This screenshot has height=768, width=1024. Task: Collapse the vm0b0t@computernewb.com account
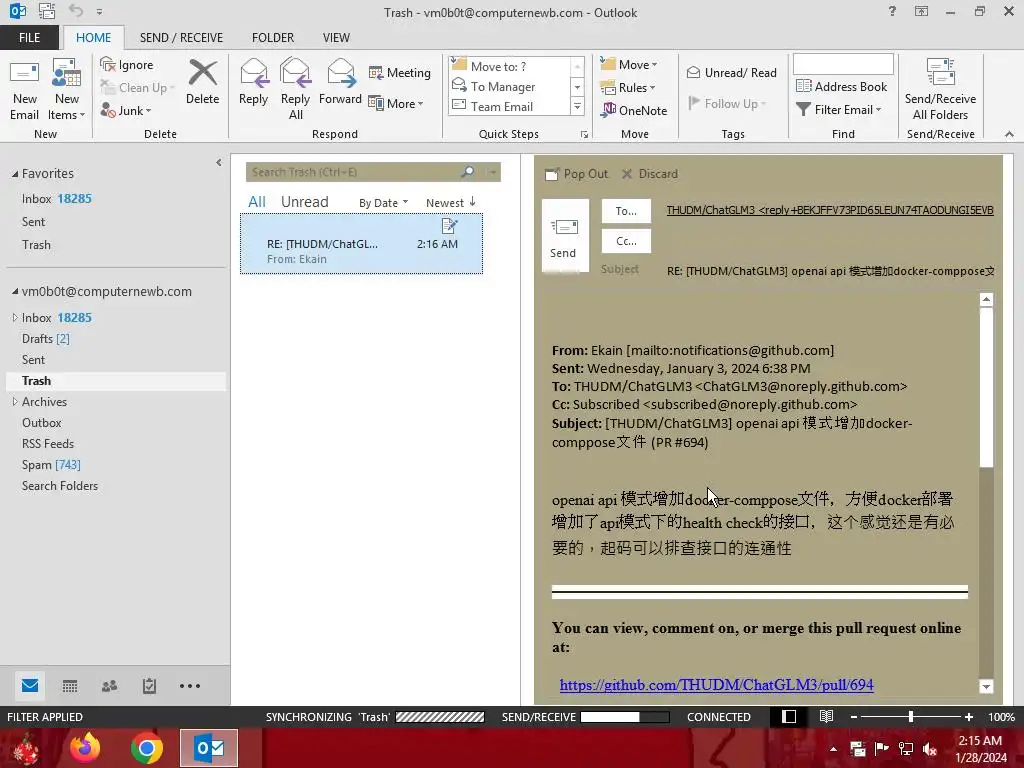pos(15,291)
